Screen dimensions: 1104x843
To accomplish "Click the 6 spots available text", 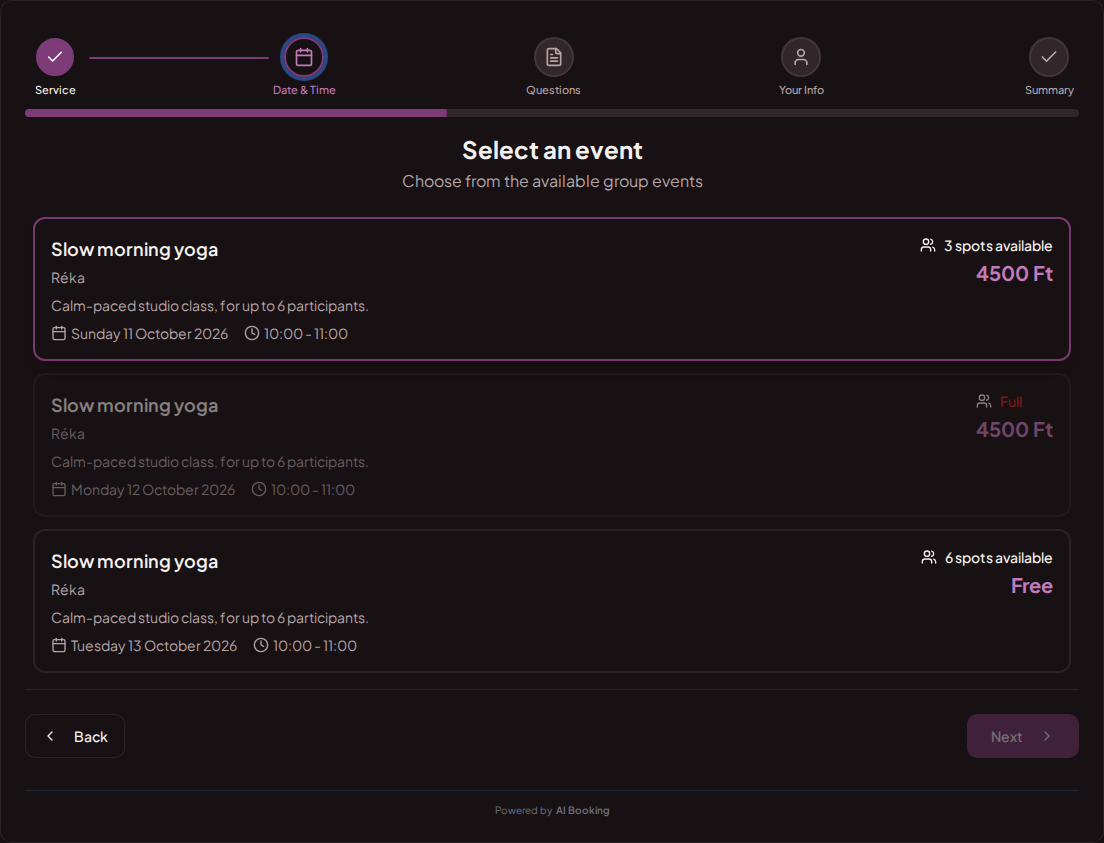I will coord(998,558).
